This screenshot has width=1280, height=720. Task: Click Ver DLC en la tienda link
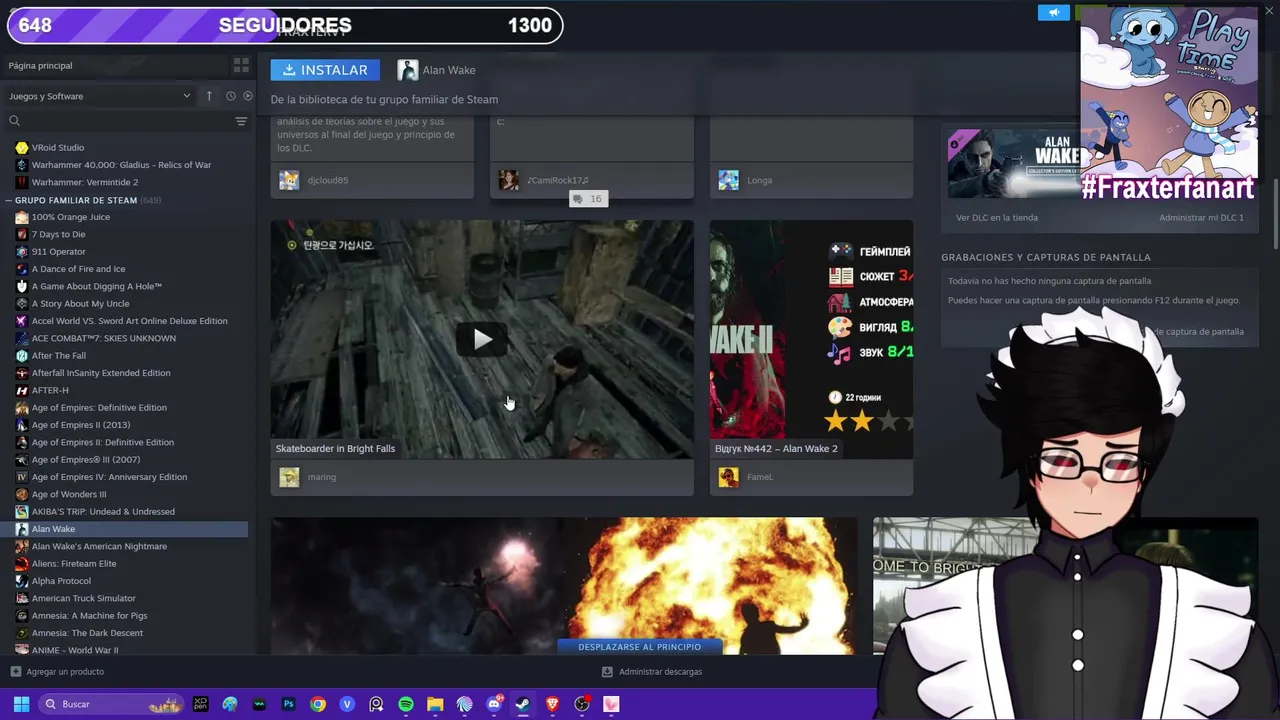coord(996,217)
